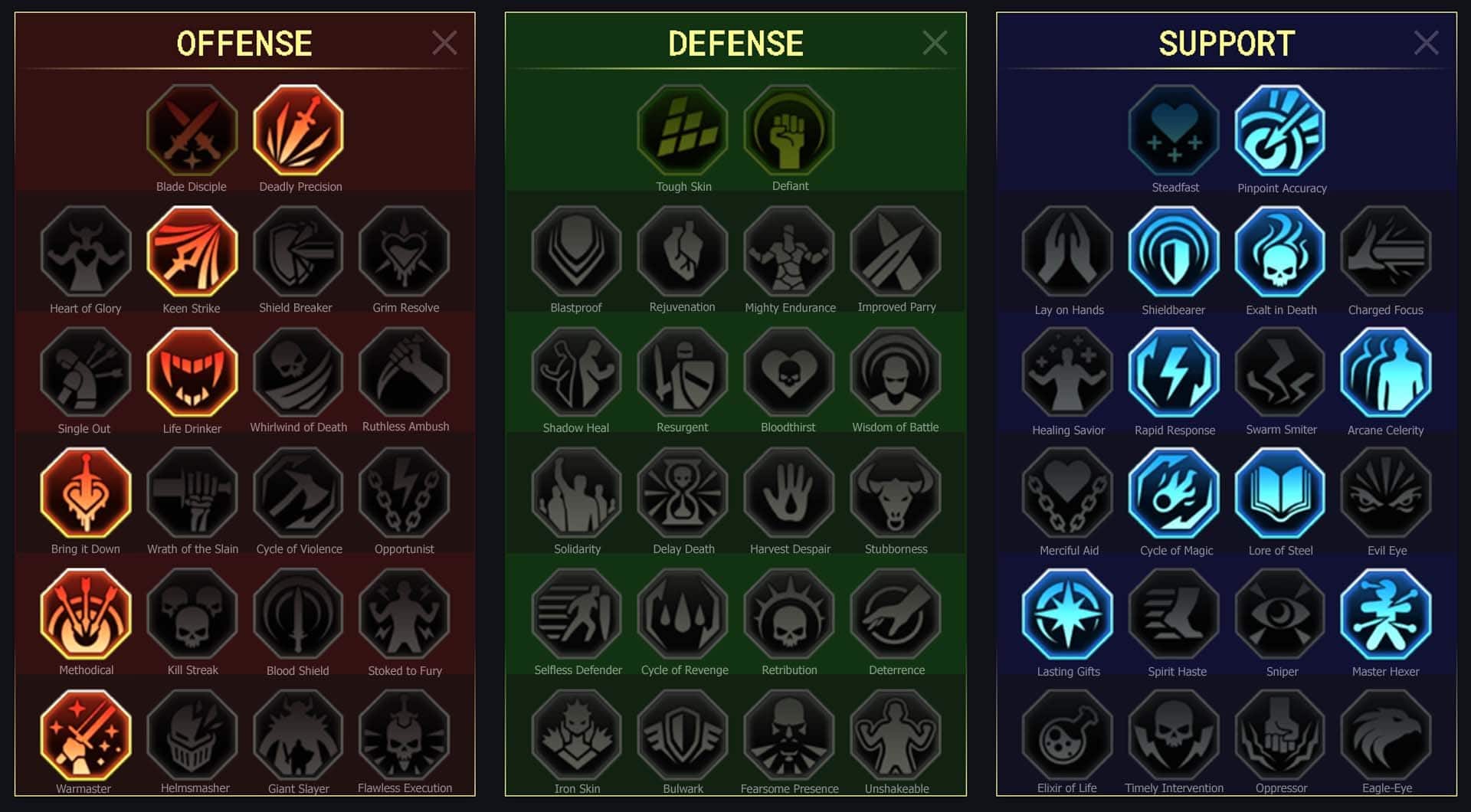Select the Retribution skull mastery

point(789,614)
